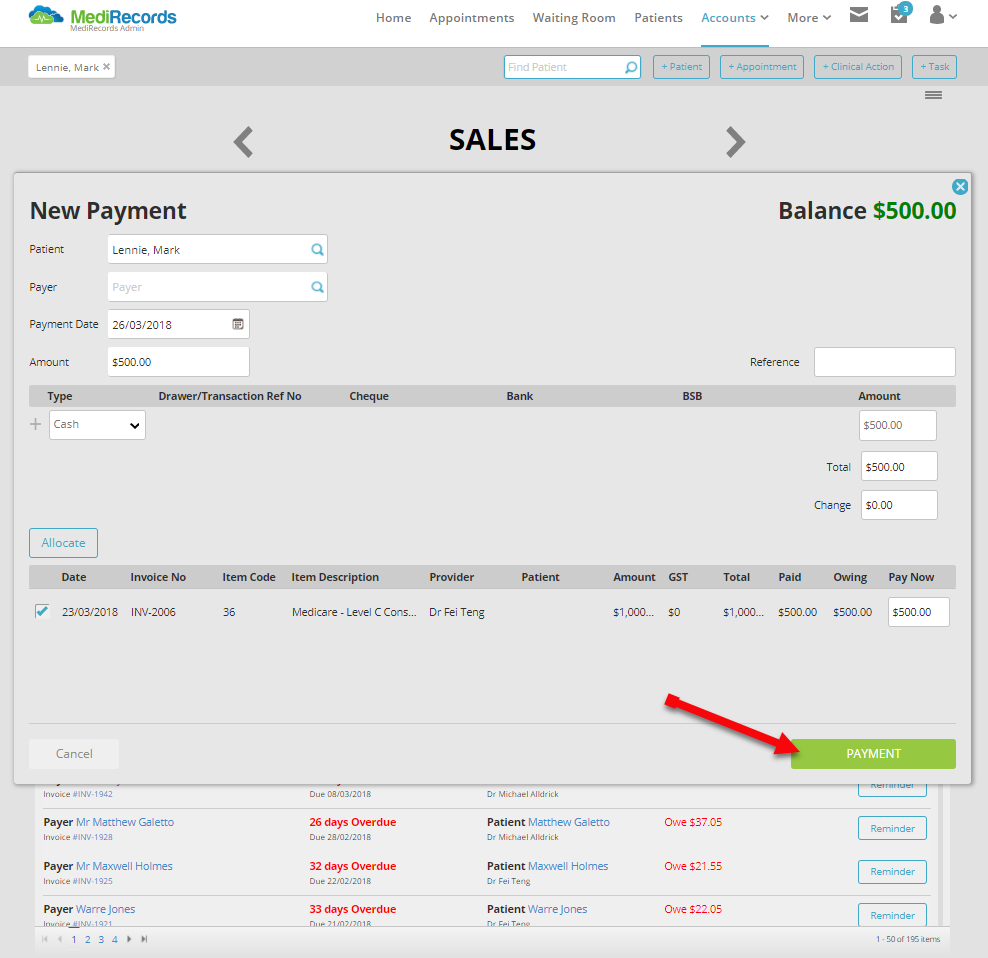This screenshot has height=958, width=988.
Task: Go to page 4 of the list
Action: pos(115,939)
